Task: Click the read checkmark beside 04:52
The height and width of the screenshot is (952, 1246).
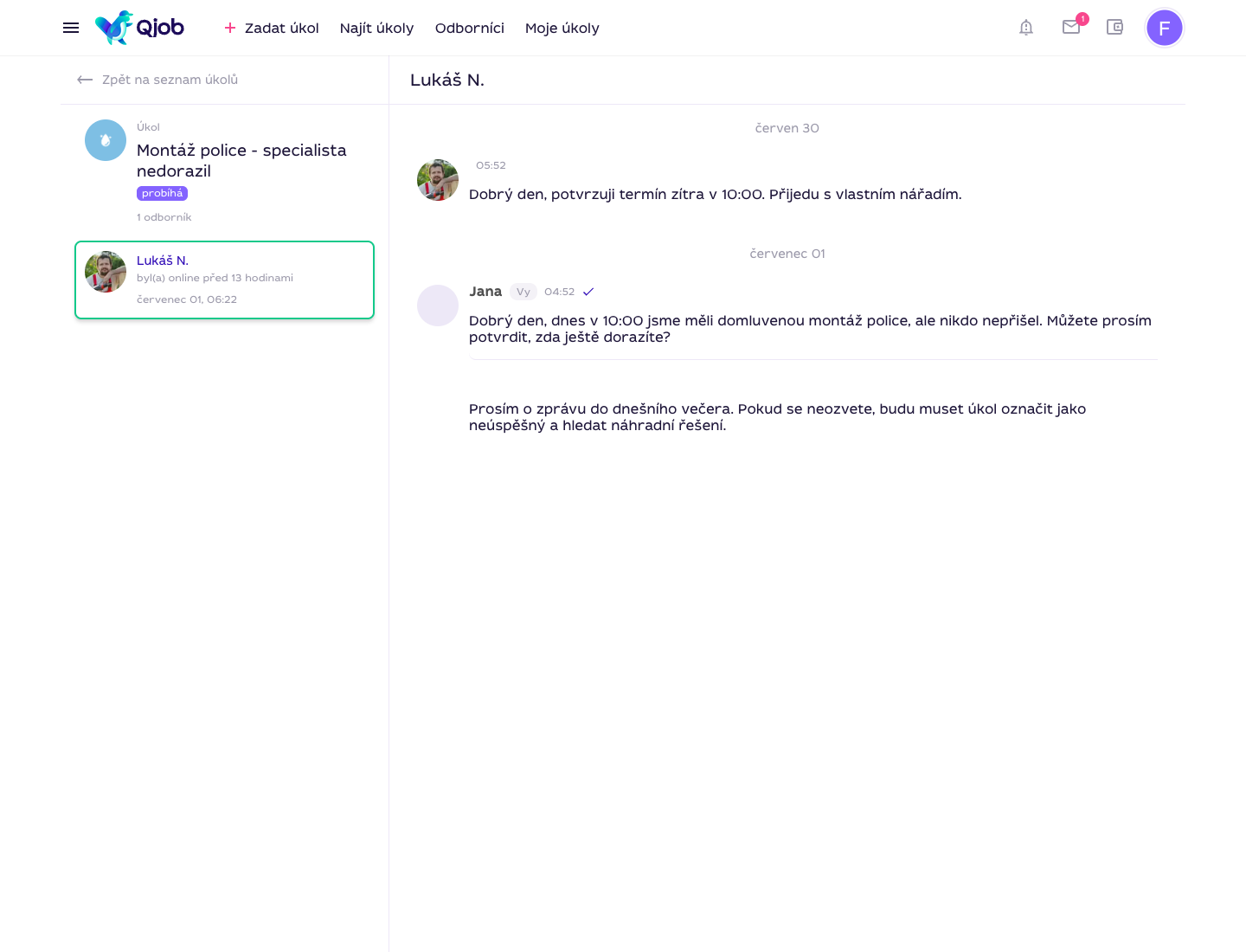Action: click(x=588, y=292)
